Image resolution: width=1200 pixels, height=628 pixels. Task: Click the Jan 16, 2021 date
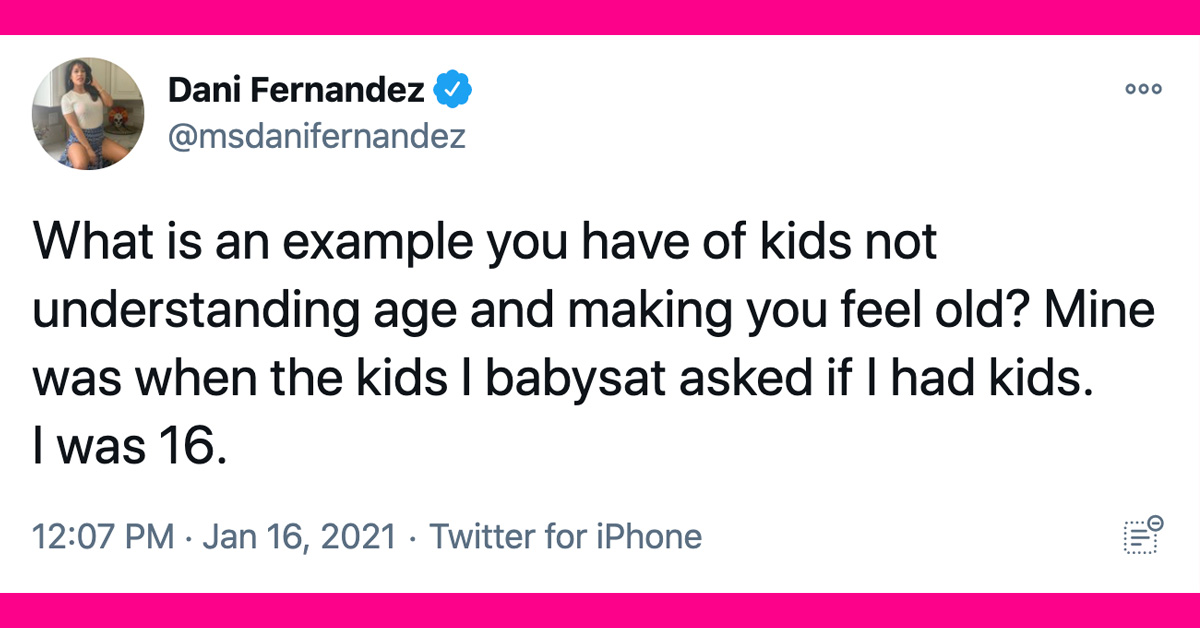(x=299, y=537)
